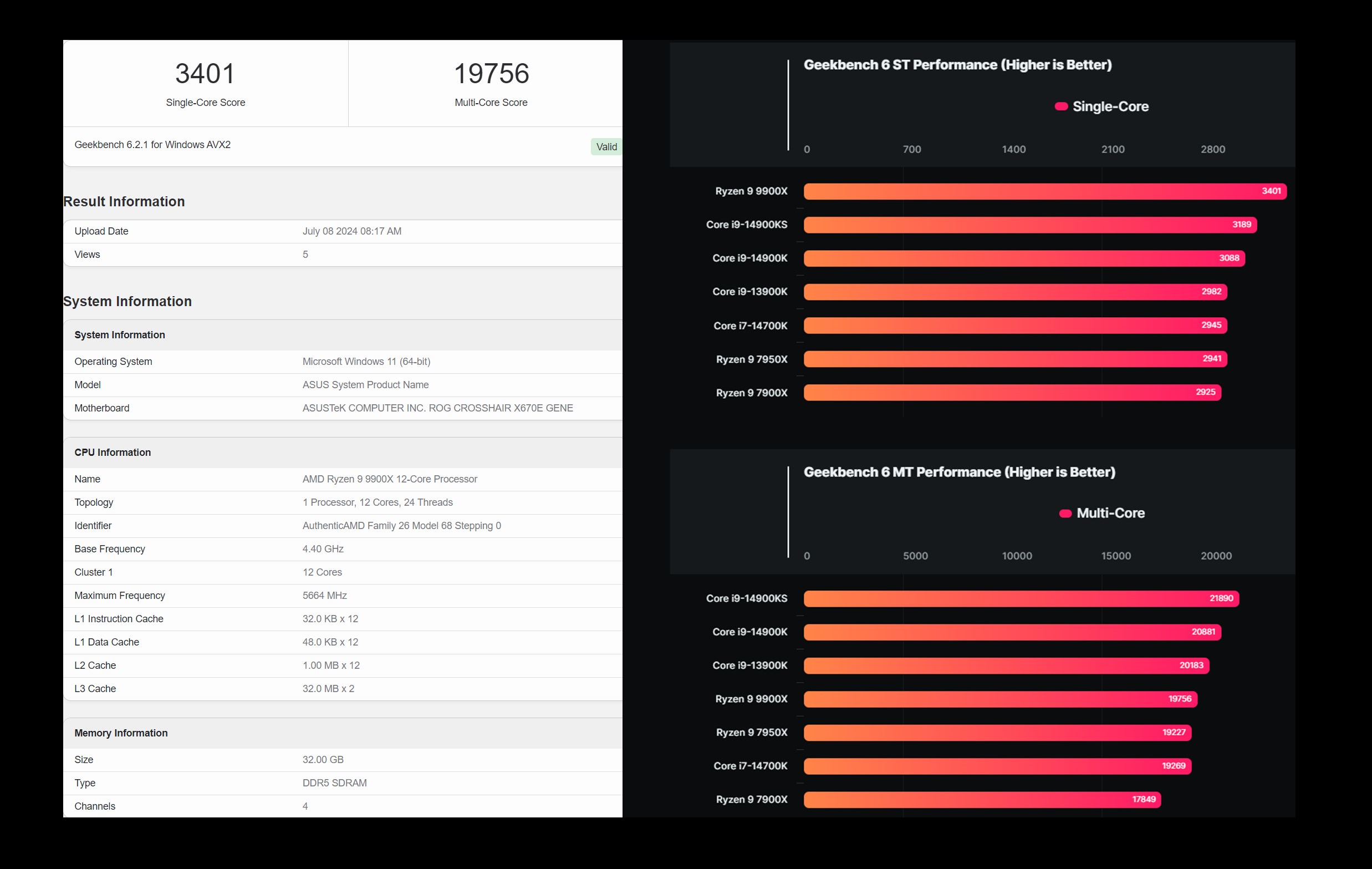Click the Ryzen 9 9900X bar showing 3401
Image resolution: width=1372 pixels, height=869 pixels.
(1045, 191)
